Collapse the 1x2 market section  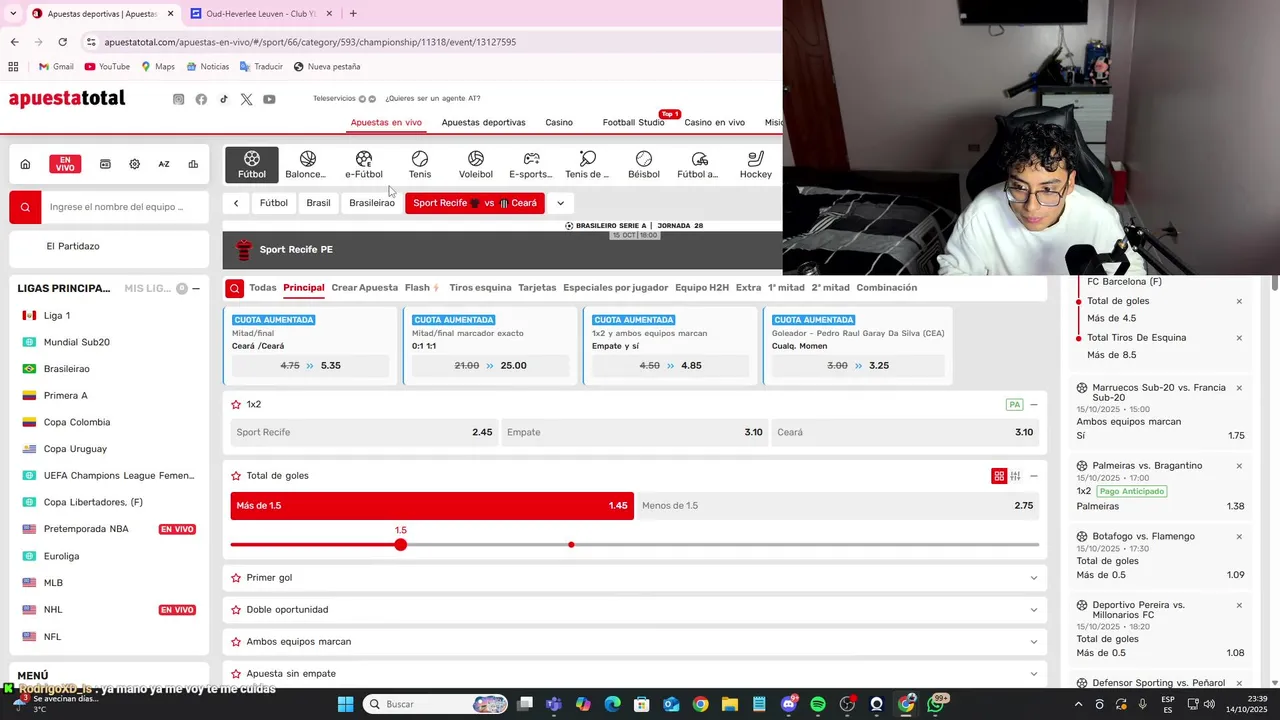(x=1034, y=405)
